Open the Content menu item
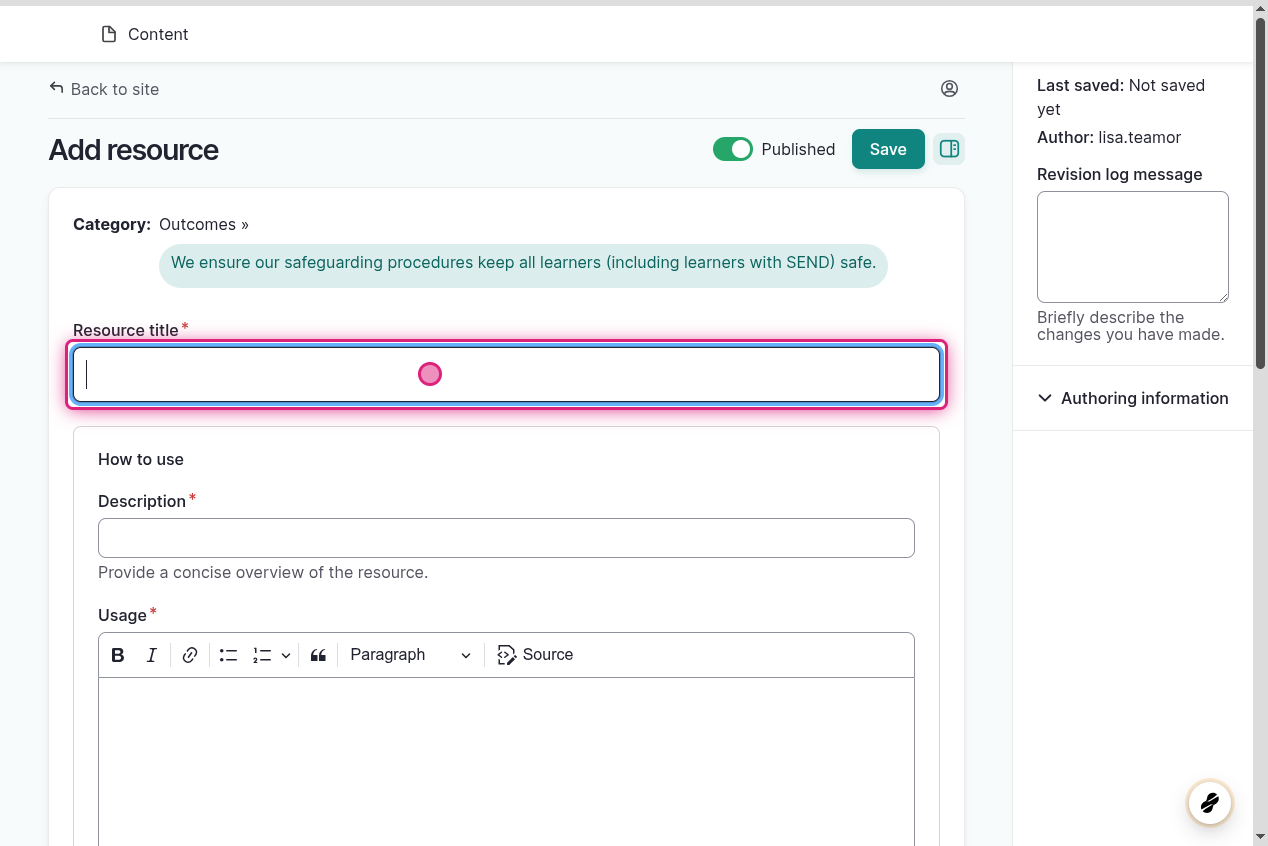Viewport: 1268px width, 846px height. [x=145, y=34]
